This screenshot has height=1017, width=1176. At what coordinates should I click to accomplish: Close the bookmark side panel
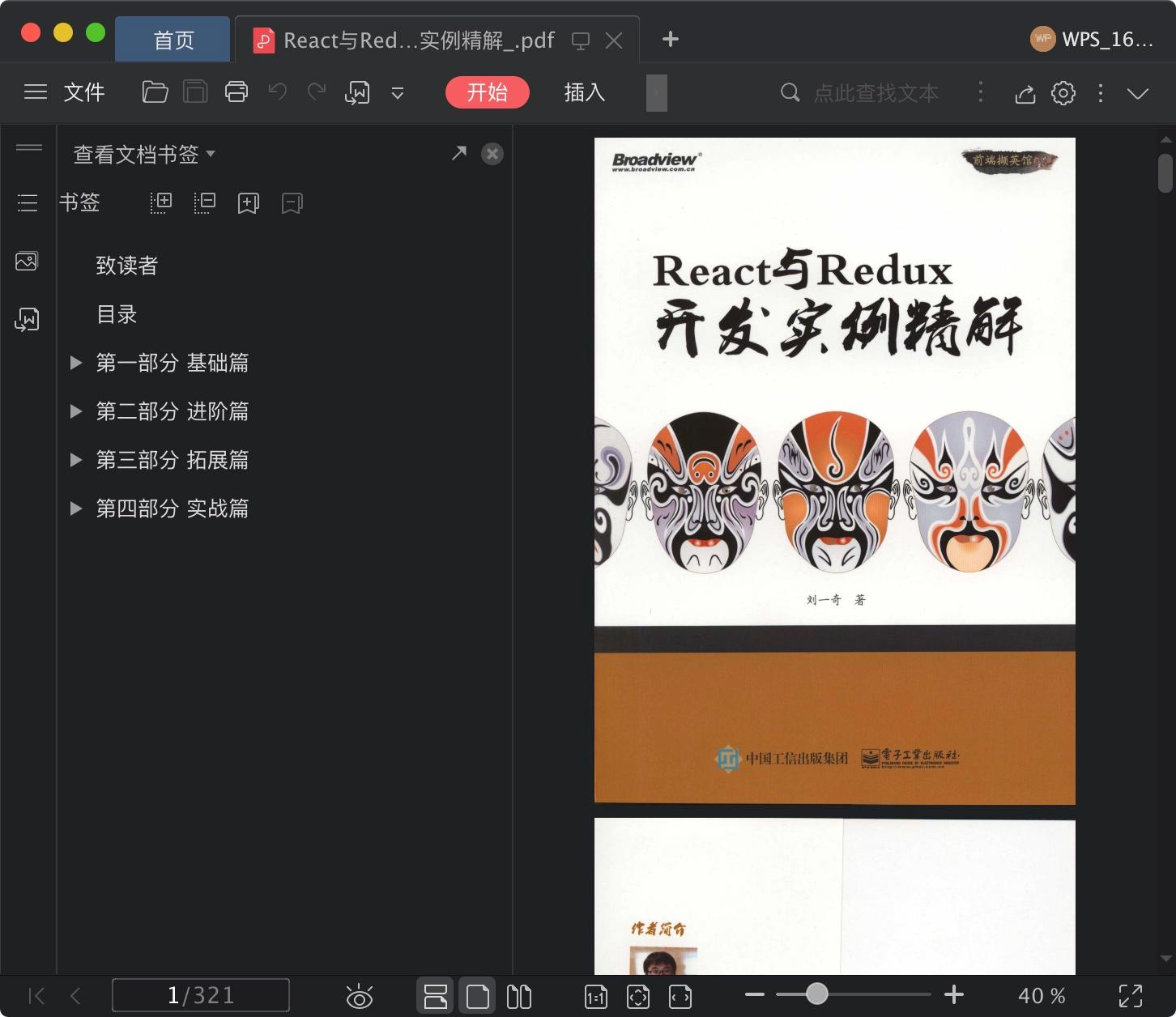[492, 154]
